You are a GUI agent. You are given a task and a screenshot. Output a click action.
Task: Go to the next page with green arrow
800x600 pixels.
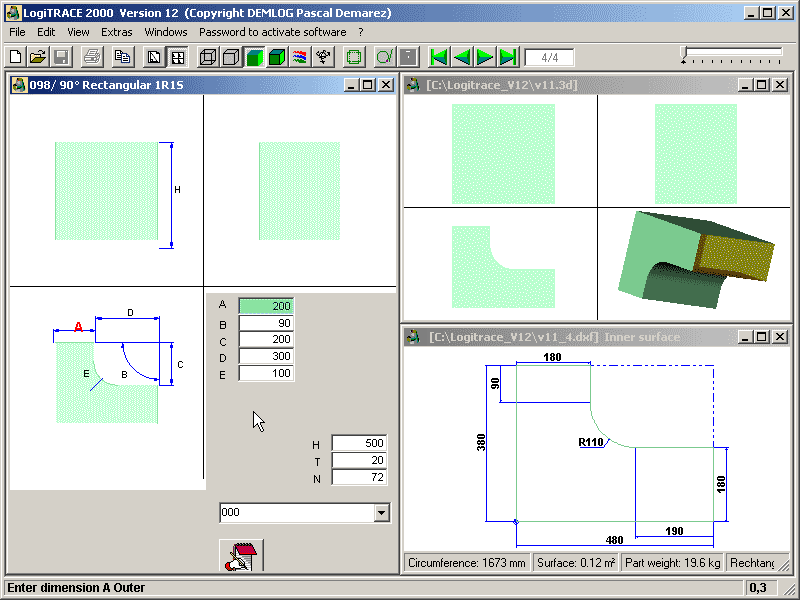[x=485, y=57]
